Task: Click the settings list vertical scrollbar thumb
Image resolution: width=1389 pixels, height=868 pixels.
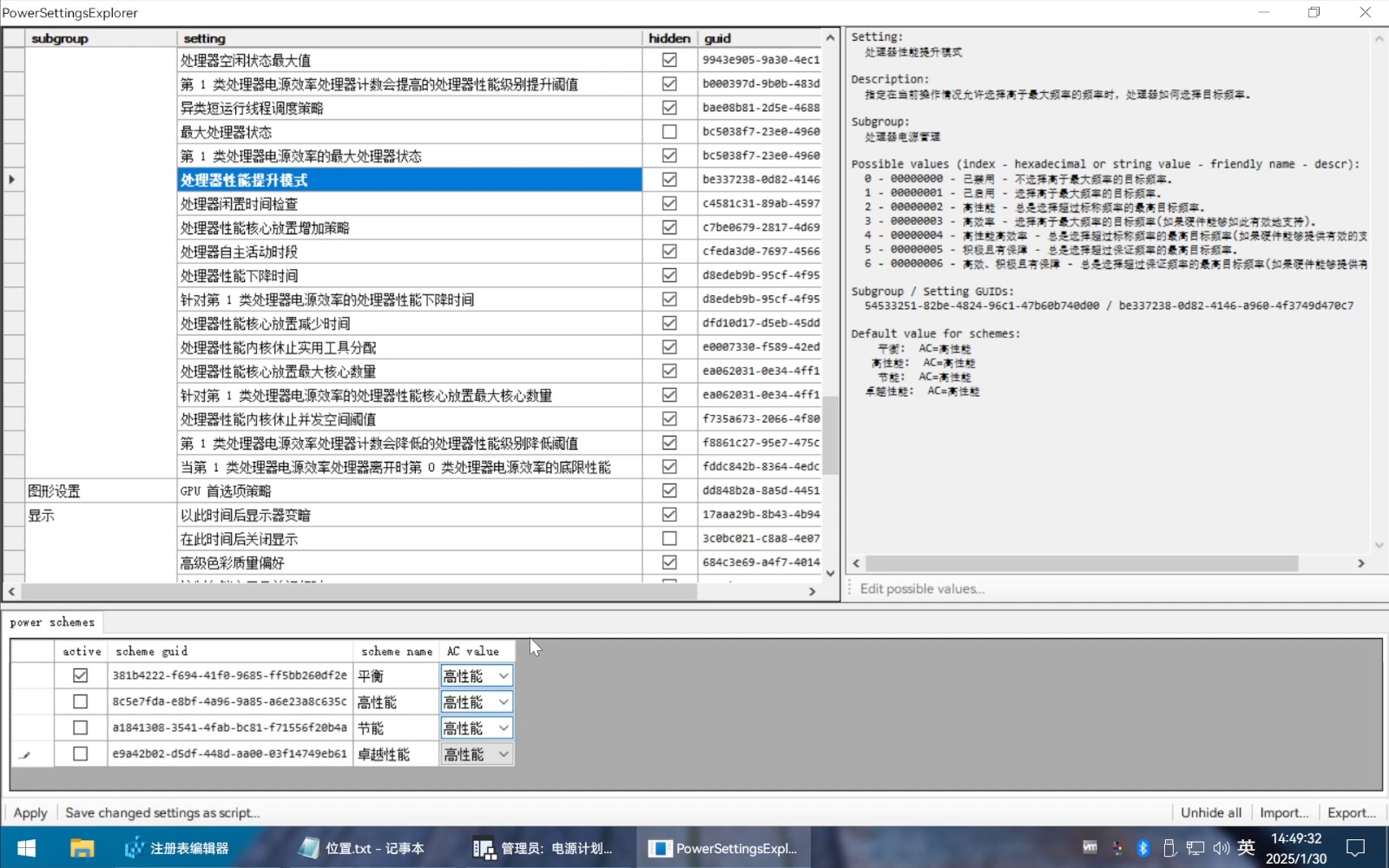Action: (x=830, y=435)
